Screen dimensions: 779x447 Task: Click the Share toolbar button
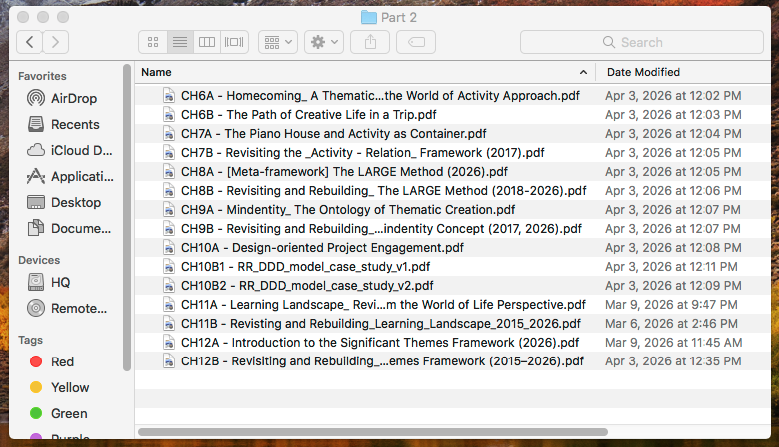coord(370,42)
